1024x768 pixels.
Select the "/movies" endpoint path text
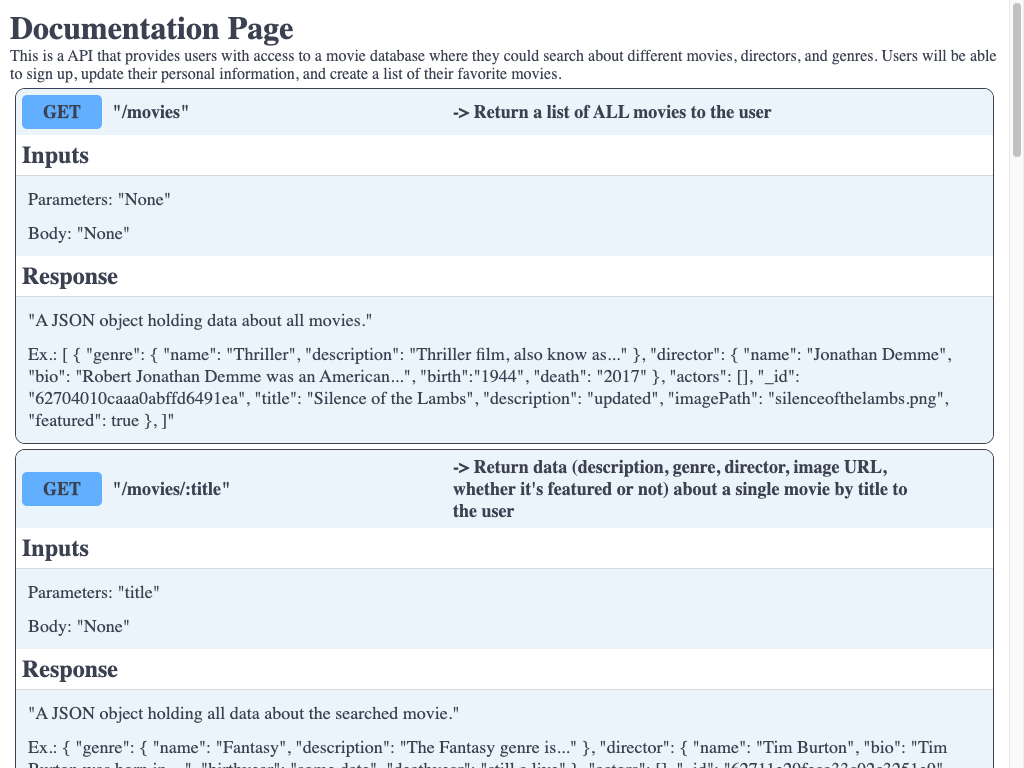(x=151, y=112)
